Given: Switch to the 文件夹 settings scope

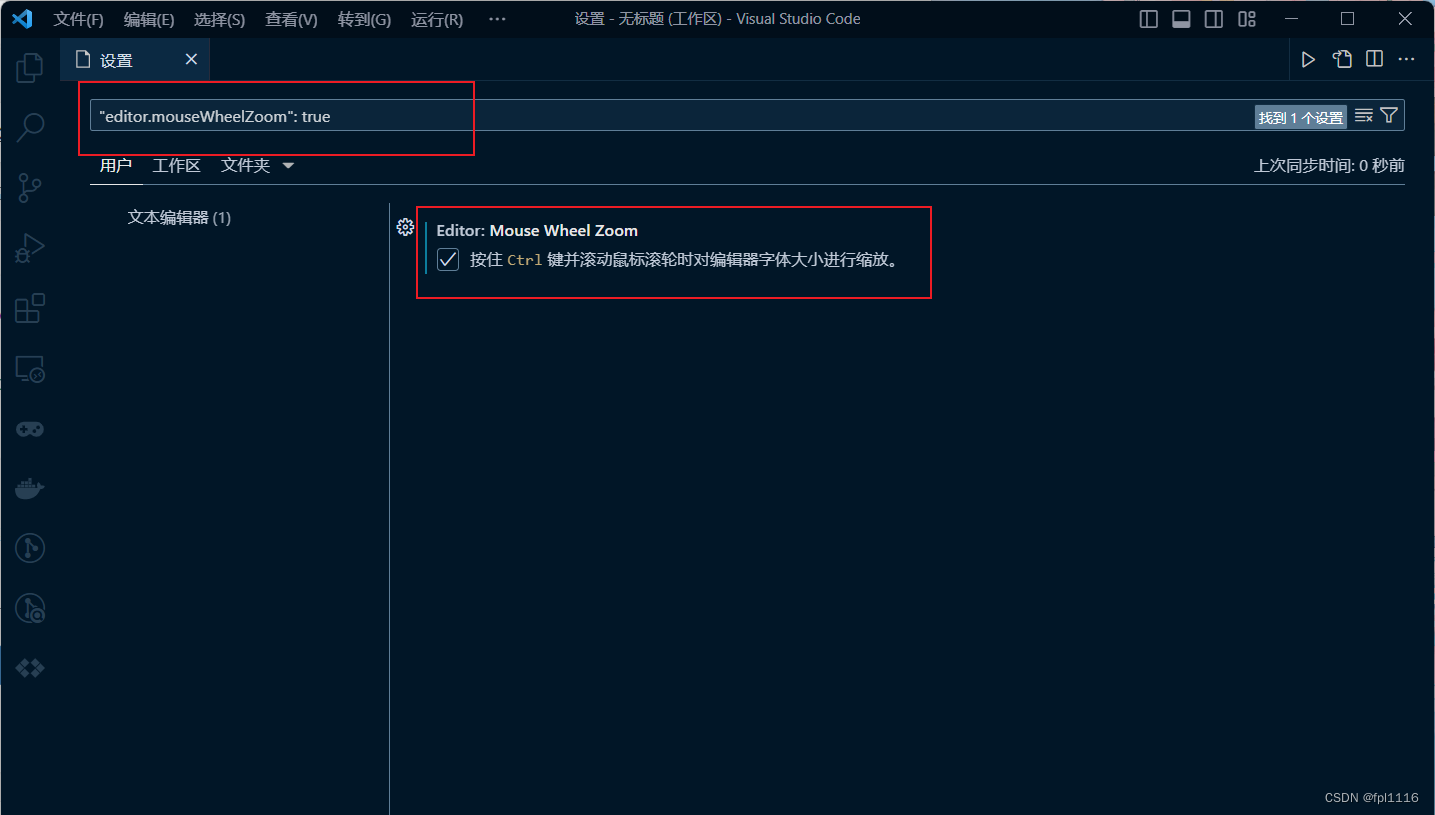Looking at the screenshot, I should 246,166.
